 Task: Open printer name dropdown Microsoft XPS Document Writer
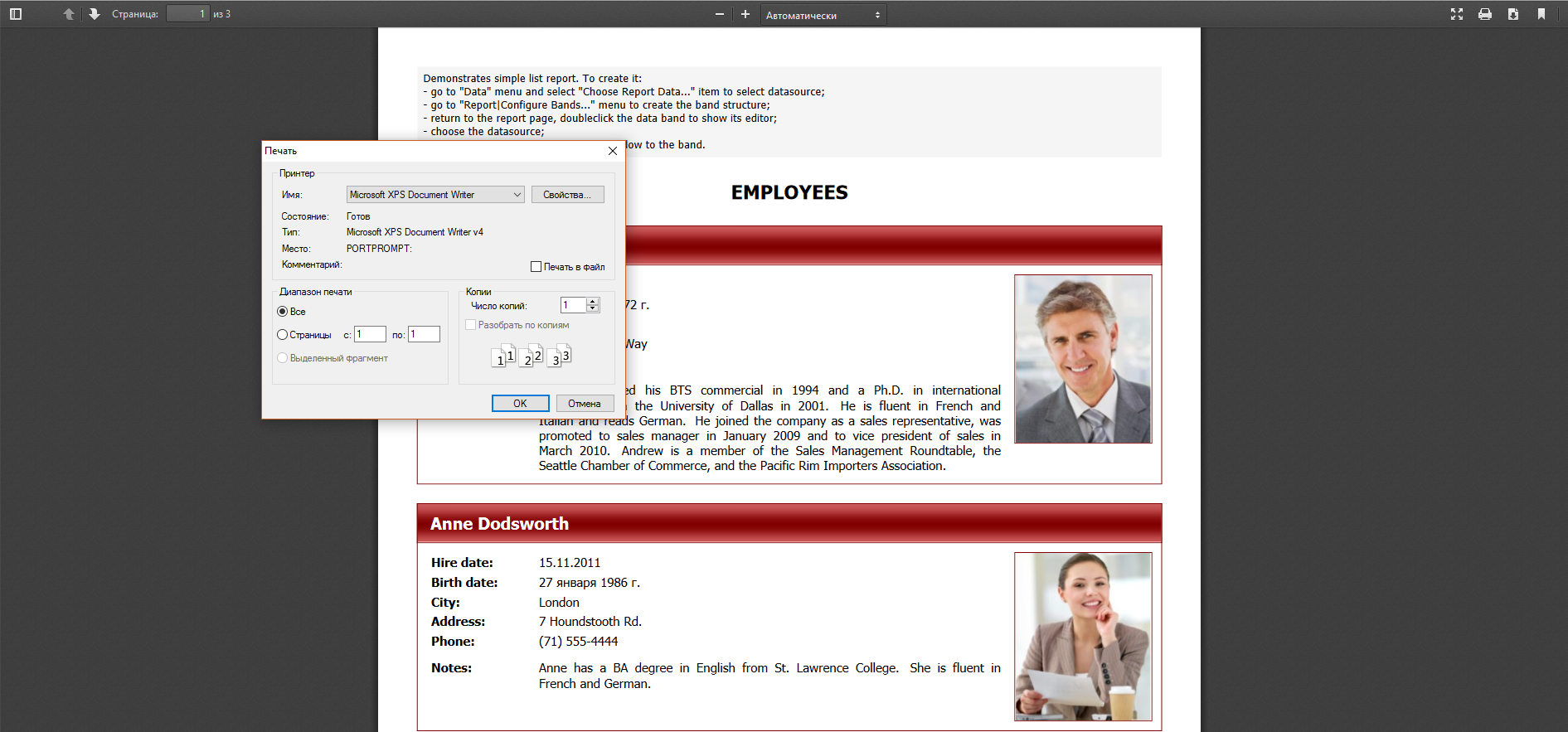(435, 195)
